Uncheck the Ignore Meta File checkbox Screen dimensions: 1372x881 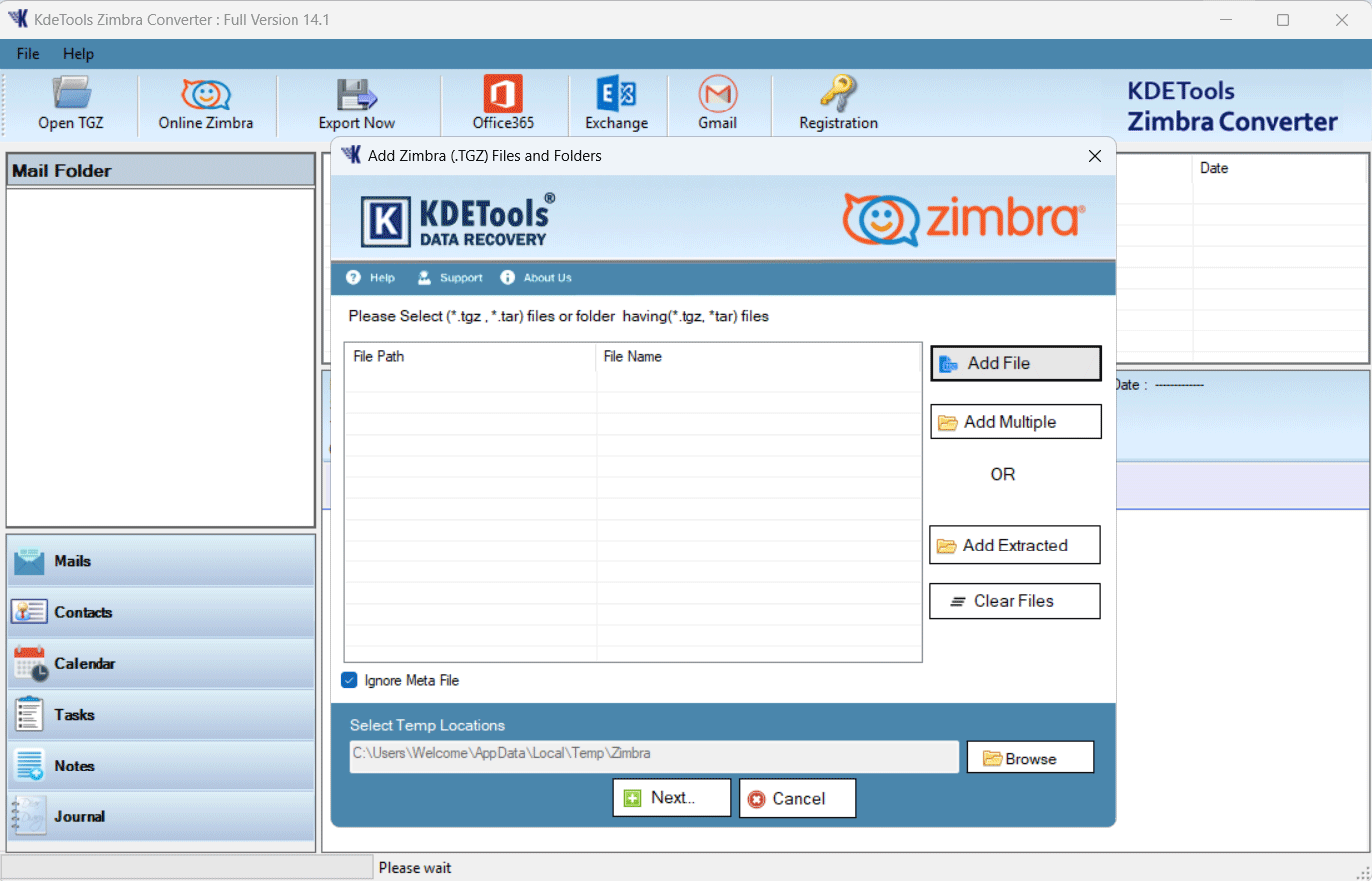[349, 680]
